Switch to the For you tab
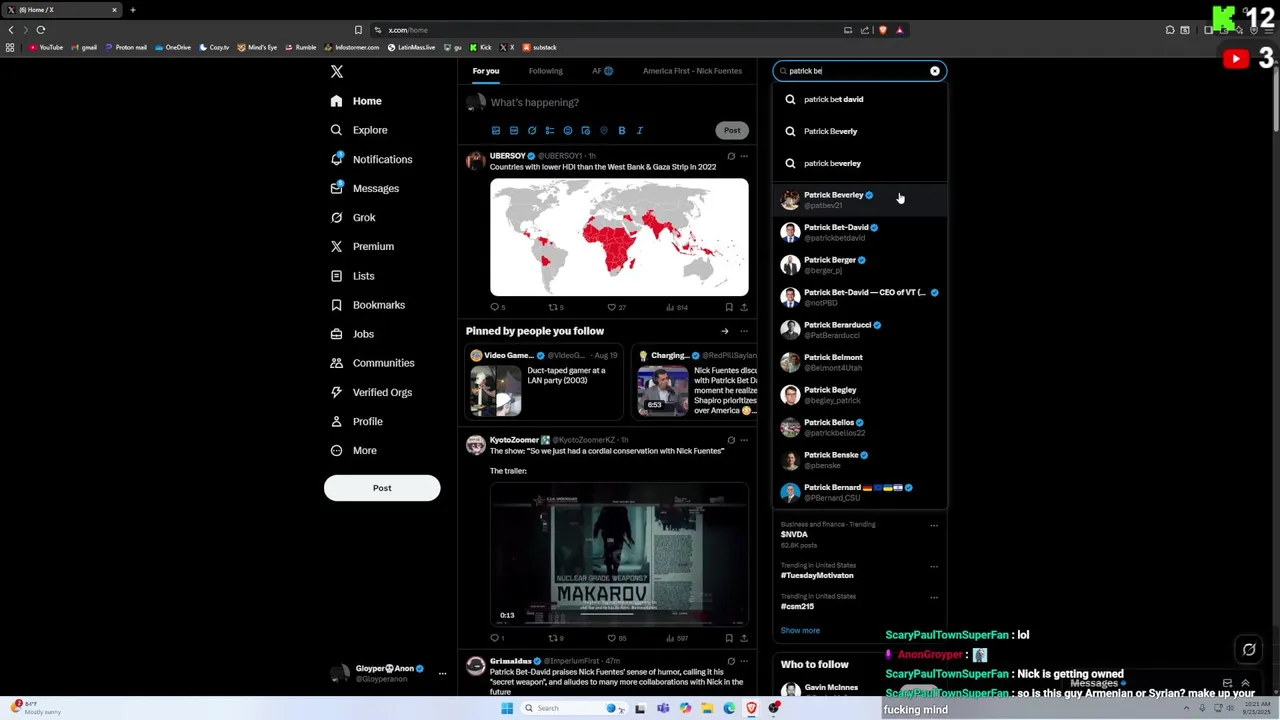Viewport: 1280px width, 720px height. [486, 71]
